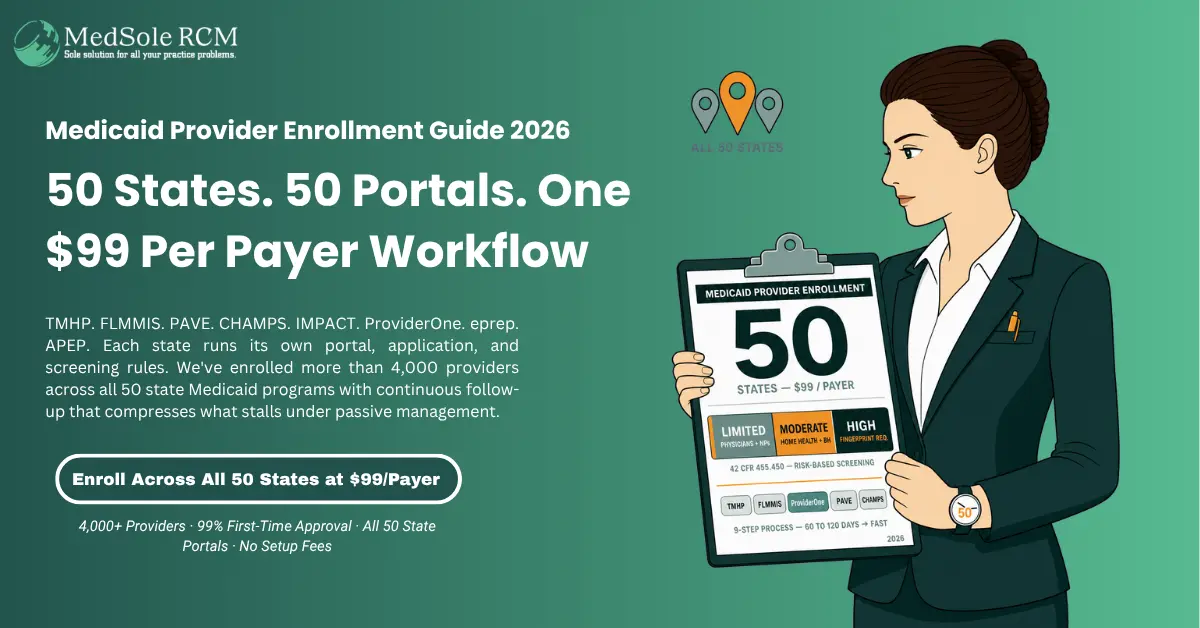The height and width of the screenshot is (628, 1200).
Task: Click the orange center map pin
Action: click(737, 101)
